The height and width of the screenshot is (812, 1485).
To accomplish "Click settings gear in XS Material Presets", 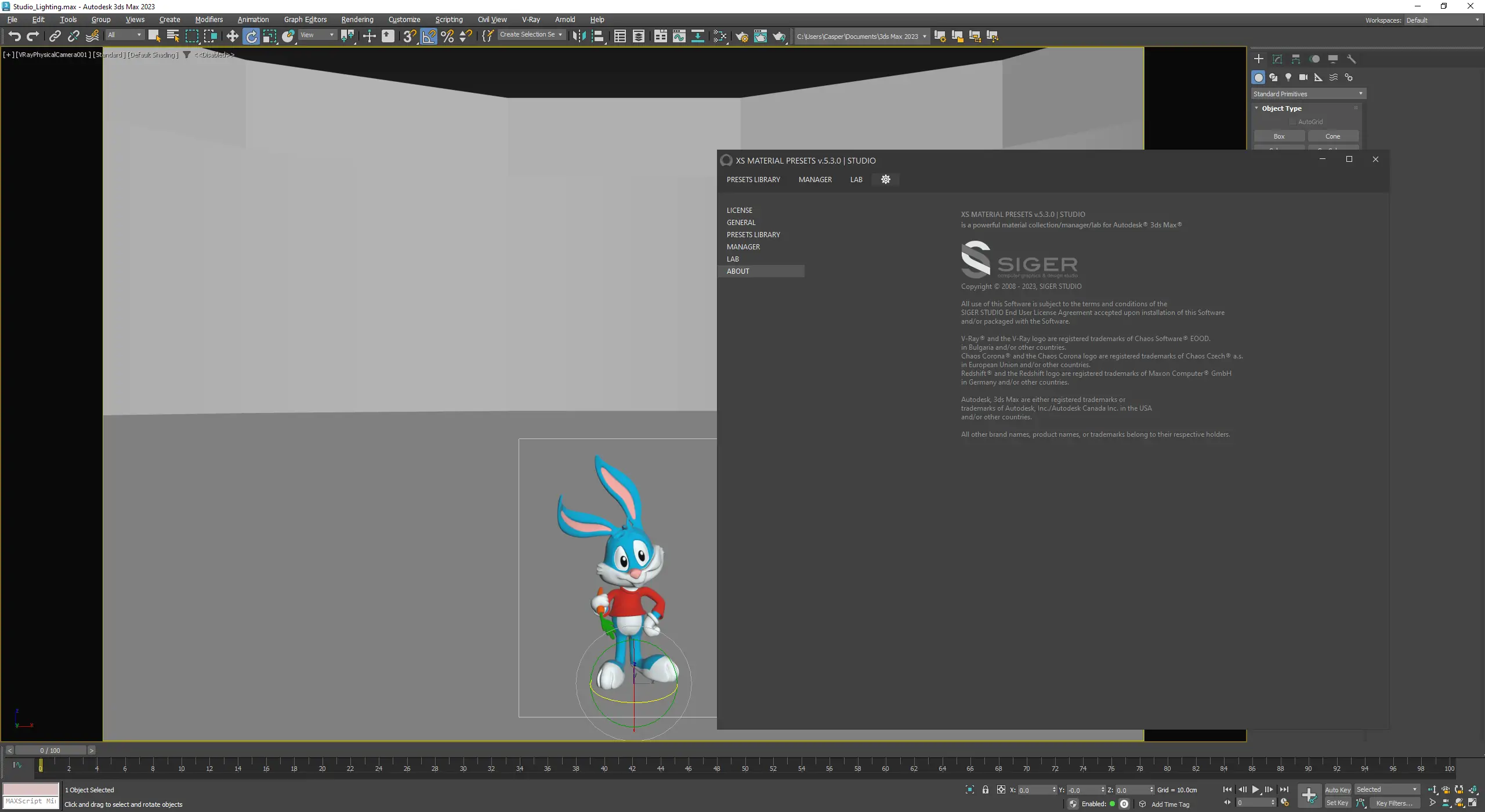I will point(885,179).
